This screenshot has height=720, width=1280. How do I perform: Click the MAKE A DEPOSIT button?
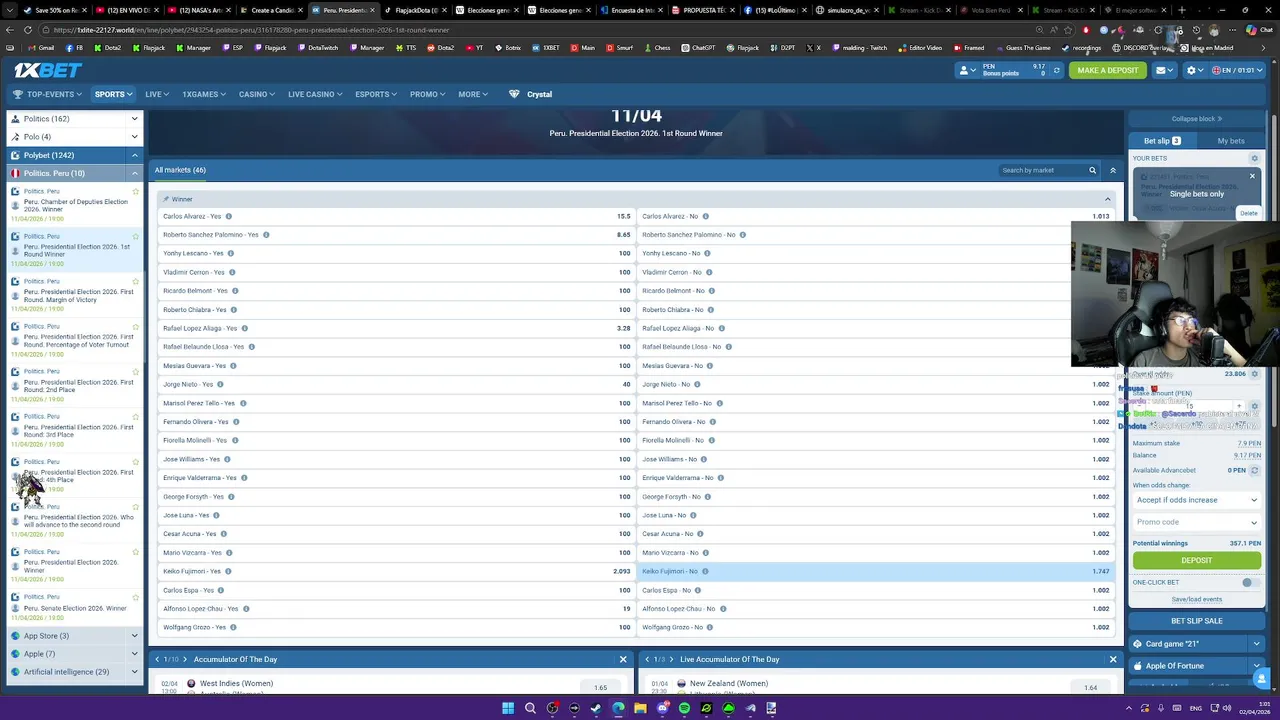pos(1108,70)
